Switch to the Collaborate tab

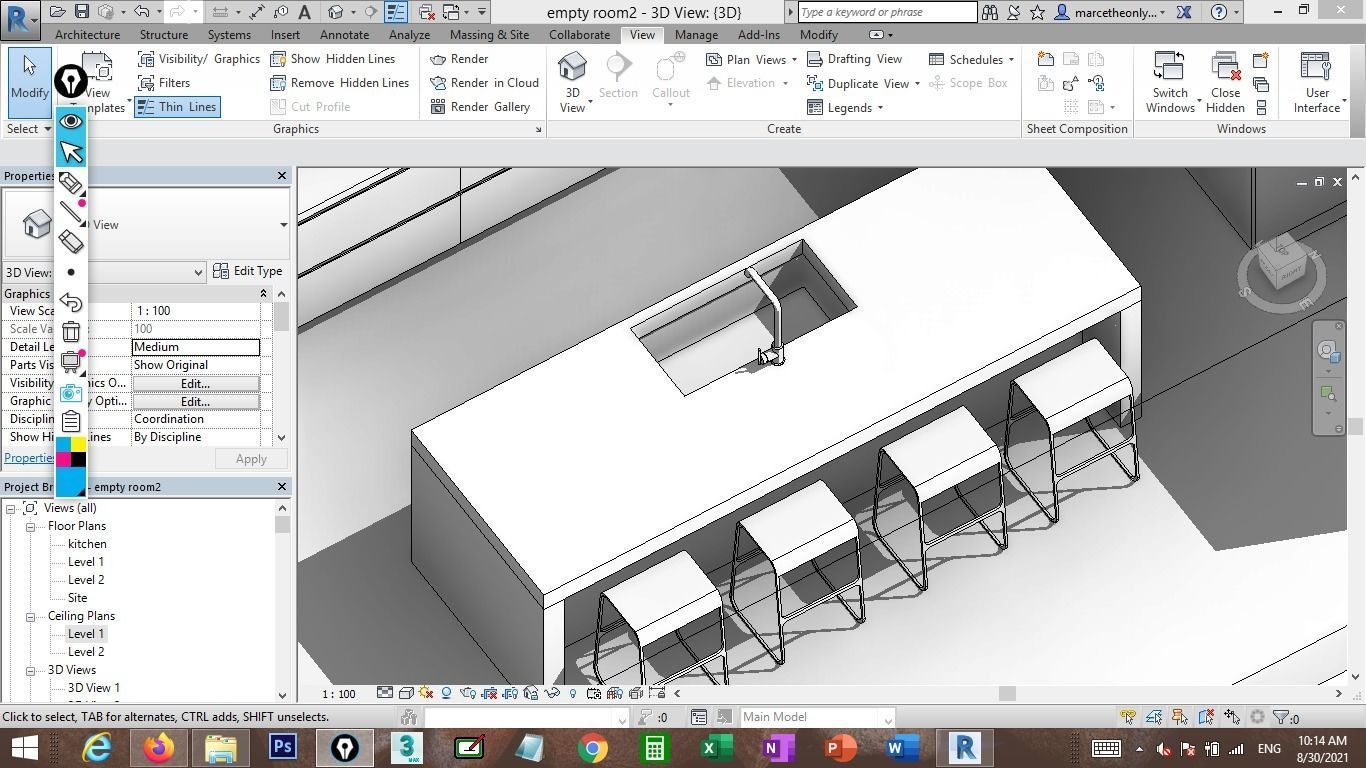click(579, 34)
